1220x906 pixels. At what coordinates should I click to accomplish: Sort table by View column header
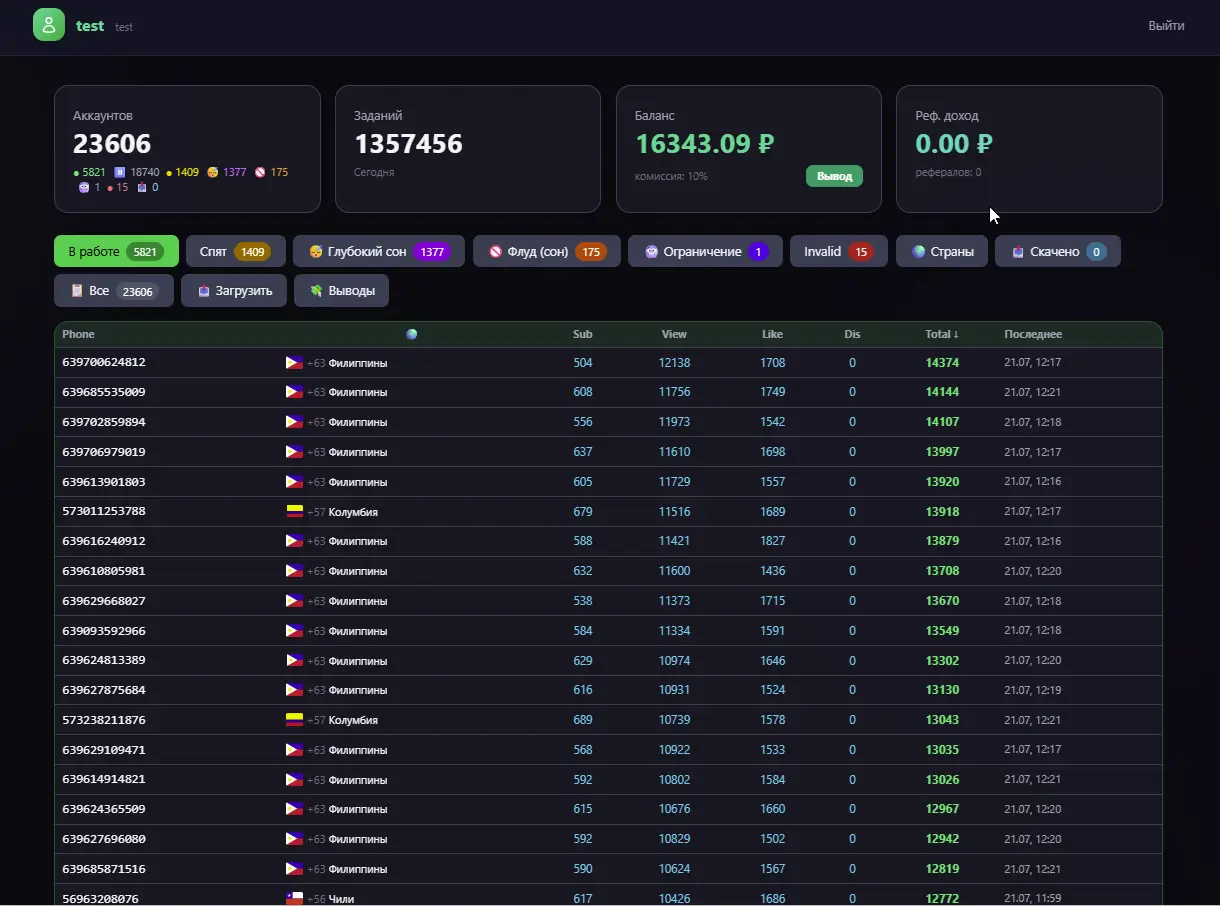pos(674,334)
